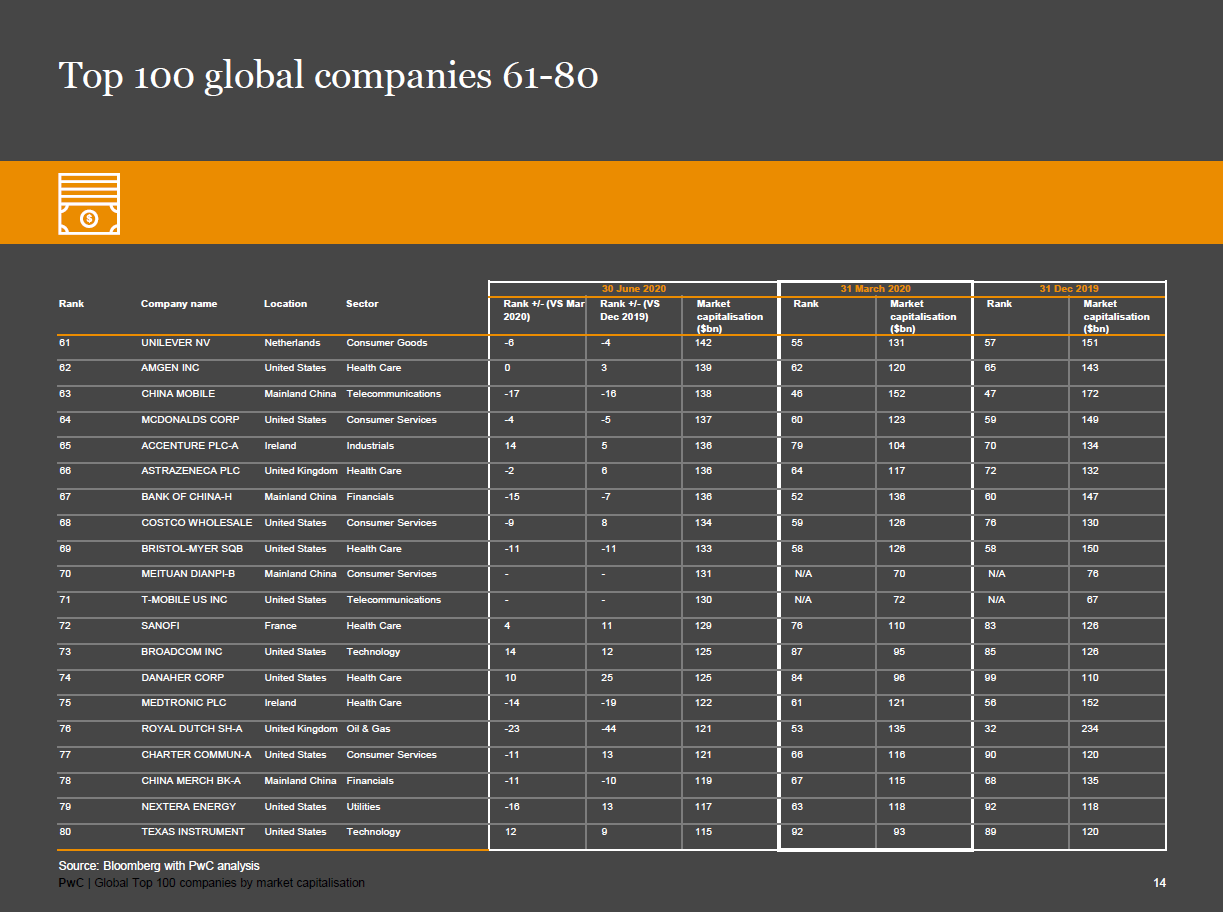Click the 'France' location cell for Sanofi
Viewport: 1223px width, 912px height.
pos(280,626)
